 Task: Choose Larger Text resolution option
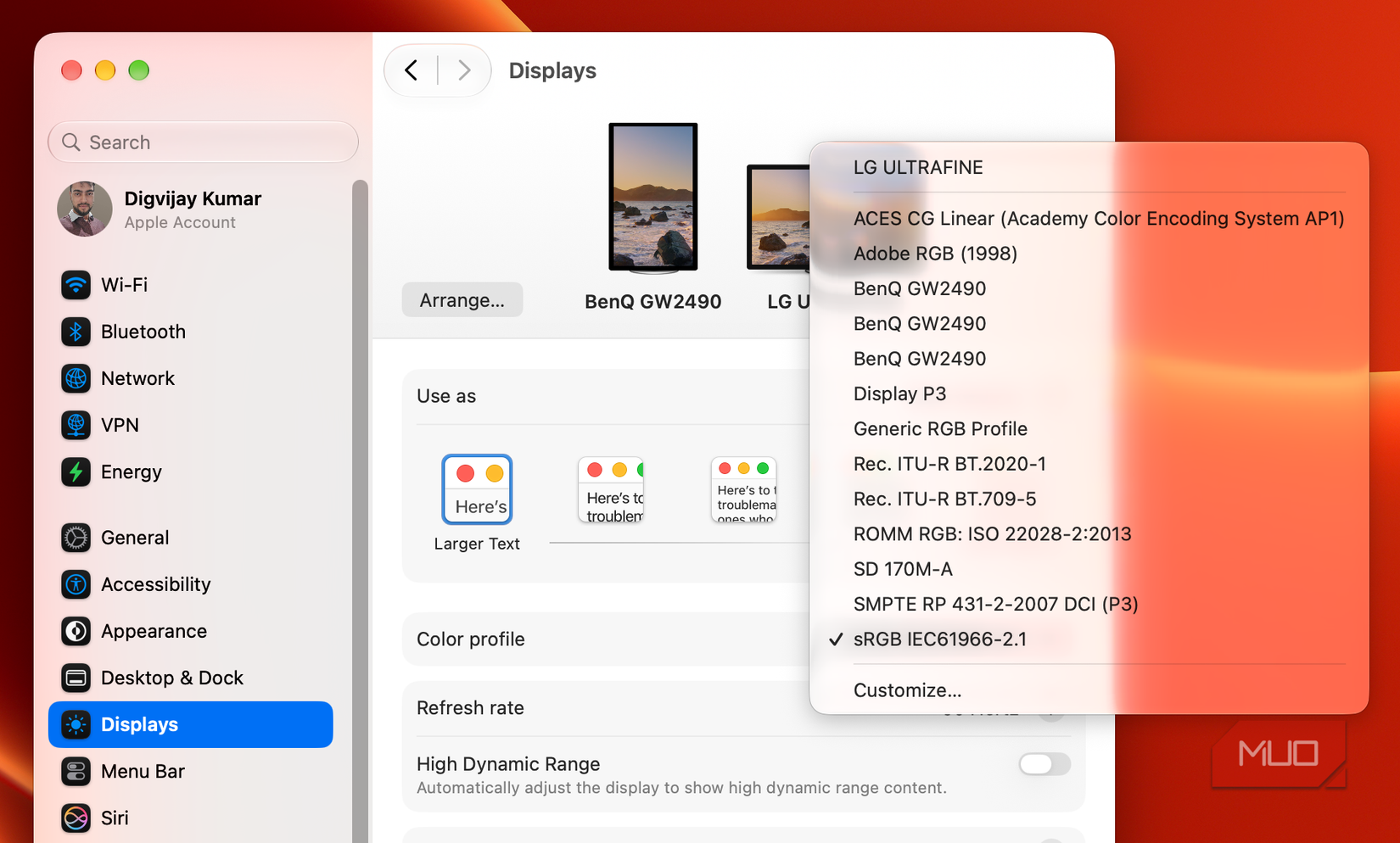tap(477, 490)
